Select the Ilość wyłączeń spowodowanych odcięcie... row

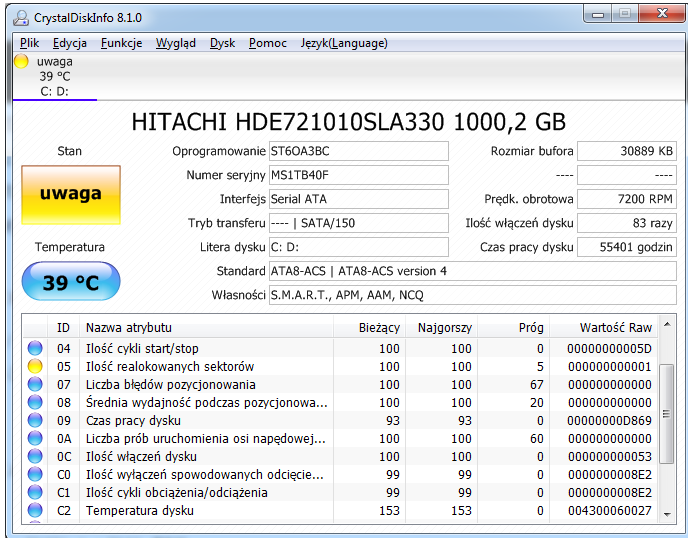tap(340, 474)
